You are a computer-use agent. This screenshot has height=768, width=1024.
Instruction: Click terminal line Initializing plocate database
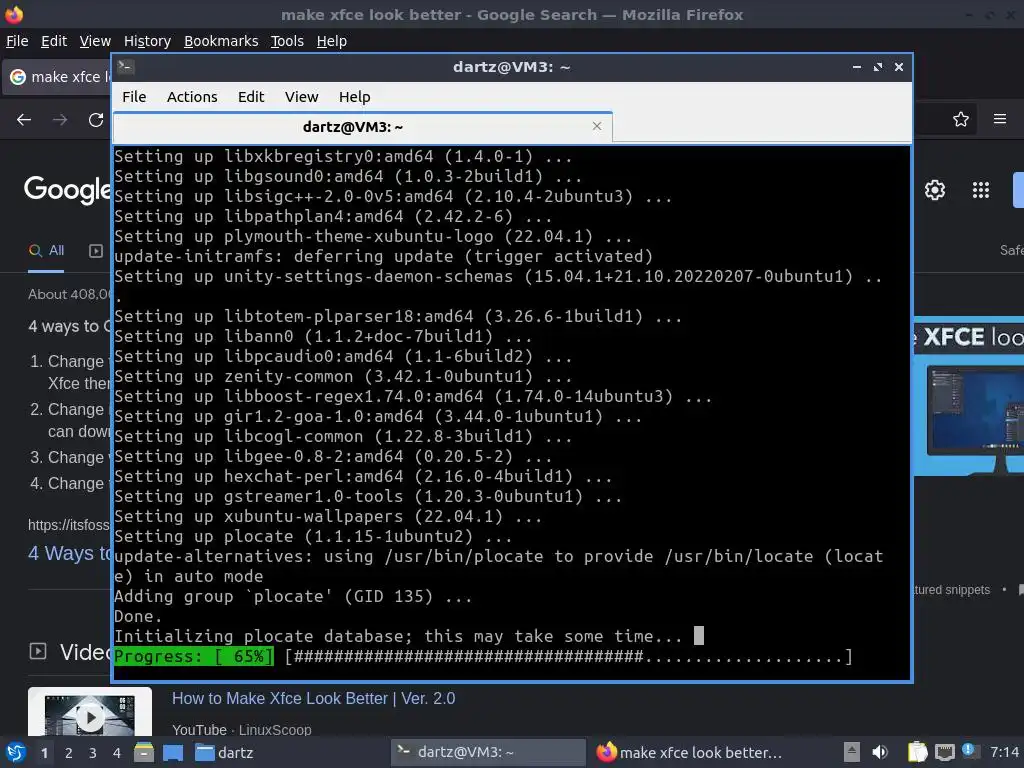[x=398, y=636]
